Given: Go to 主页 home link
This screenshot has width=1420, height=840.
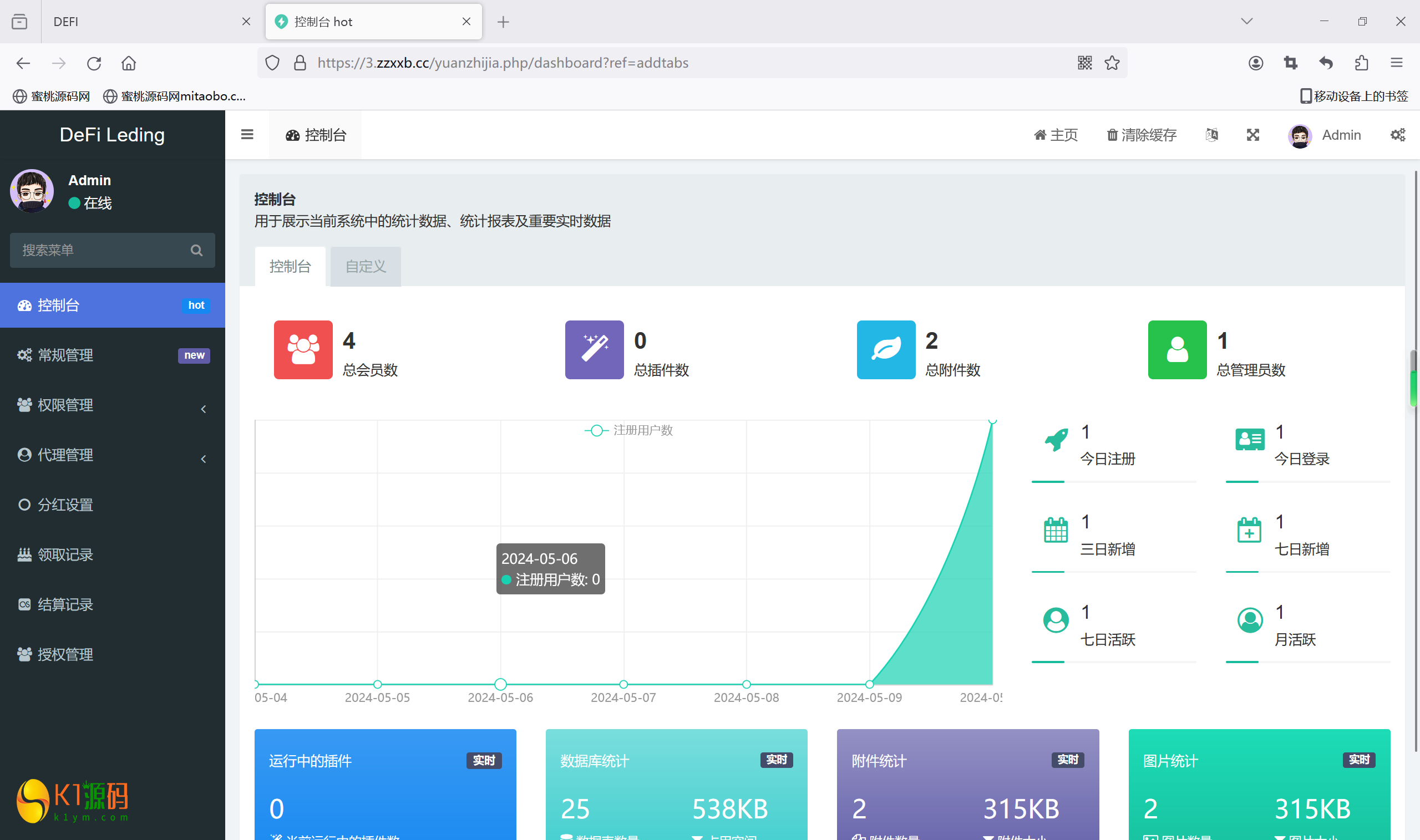Looking at the screenshot, I should pyautogui.click(x=1056, y=135).
